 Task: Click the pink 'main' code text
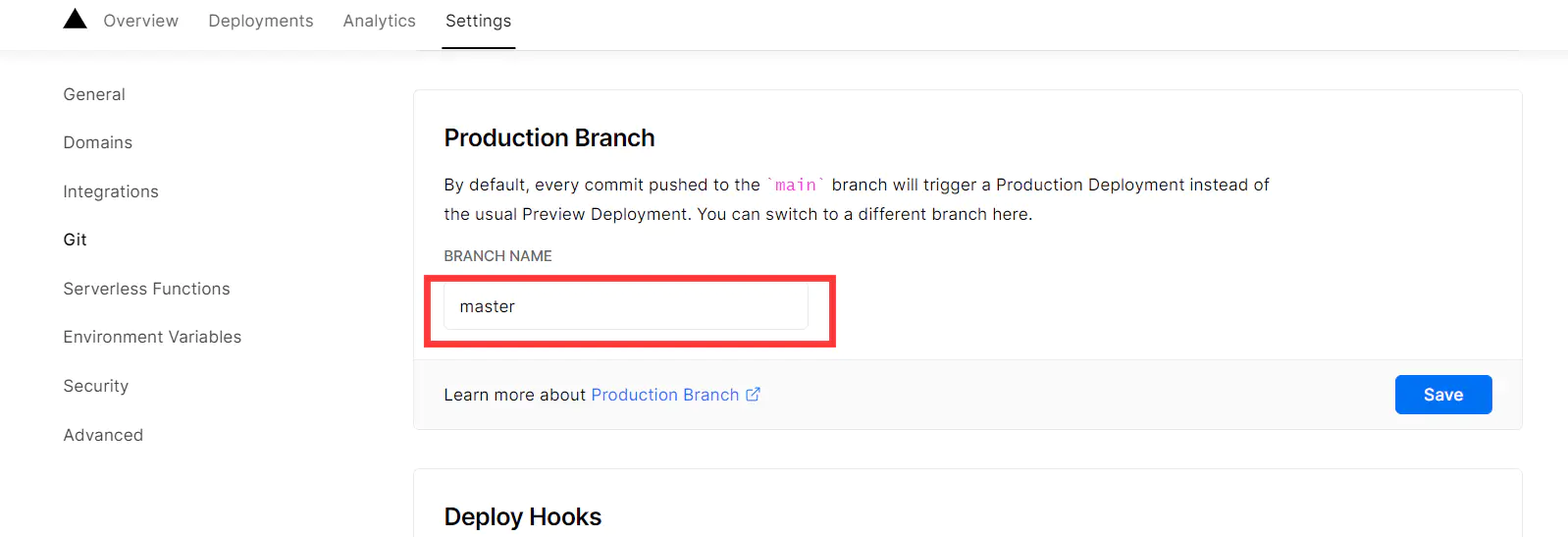pyautogui.click(x=795, y=185)
